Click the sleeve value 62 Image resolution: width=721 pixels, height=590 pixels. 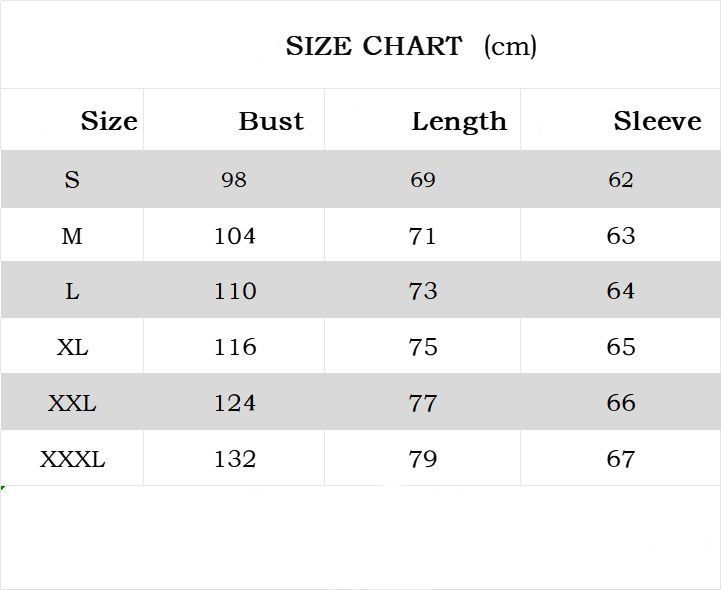[621, 180]
